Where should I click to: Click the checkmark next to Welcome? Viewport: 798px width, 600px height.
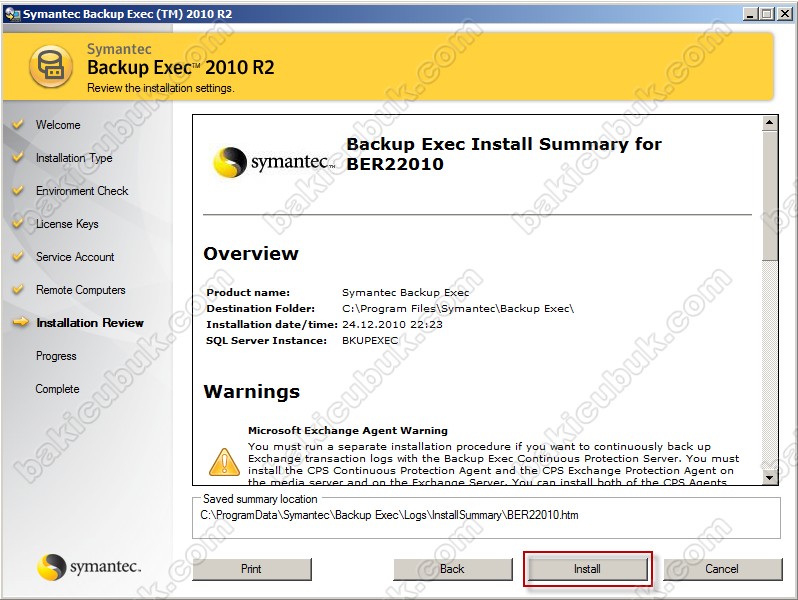18,124
